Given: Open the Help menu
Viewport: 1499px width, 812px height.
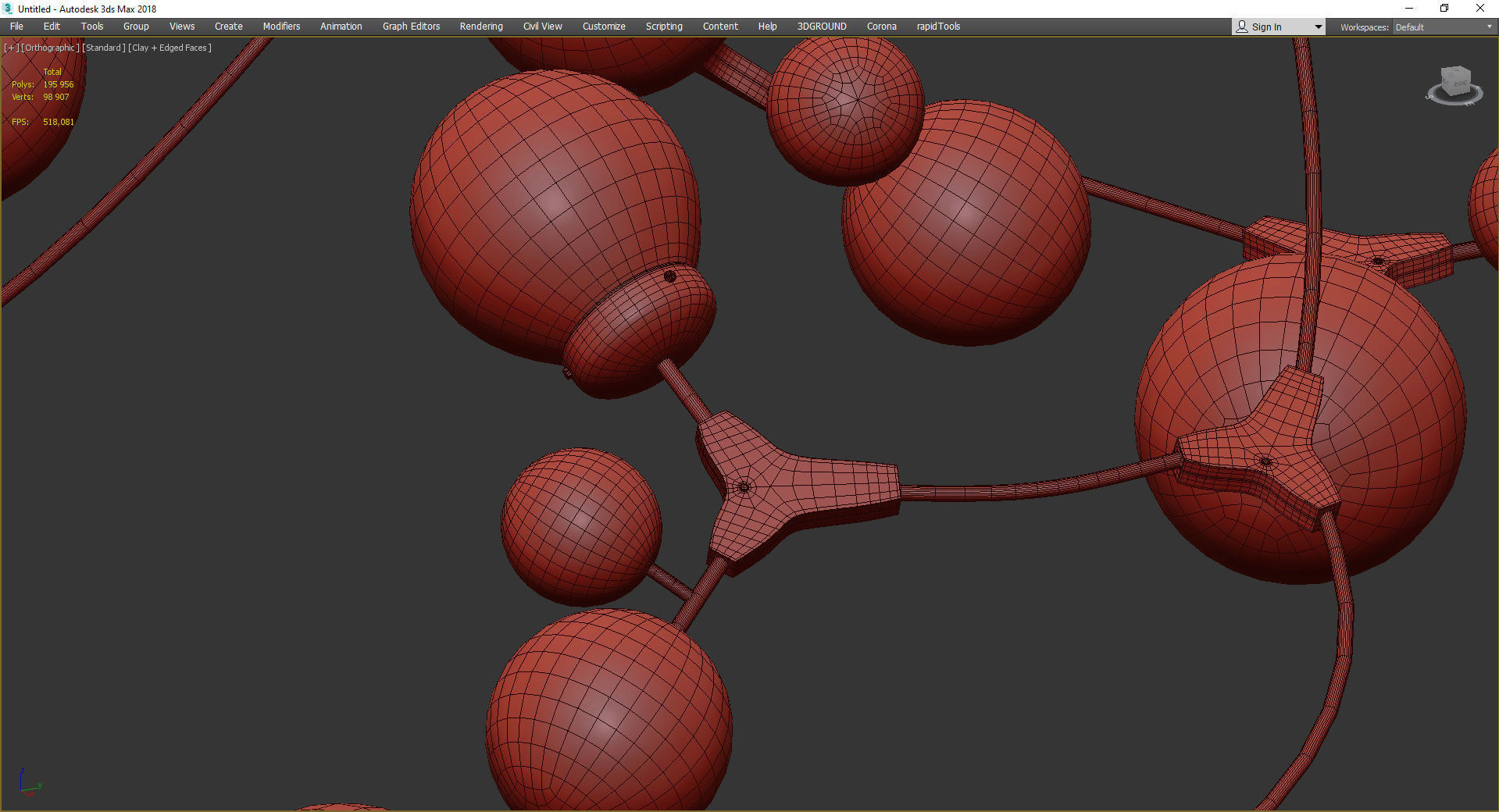Looking at the screenshot, I should (768, 27).
